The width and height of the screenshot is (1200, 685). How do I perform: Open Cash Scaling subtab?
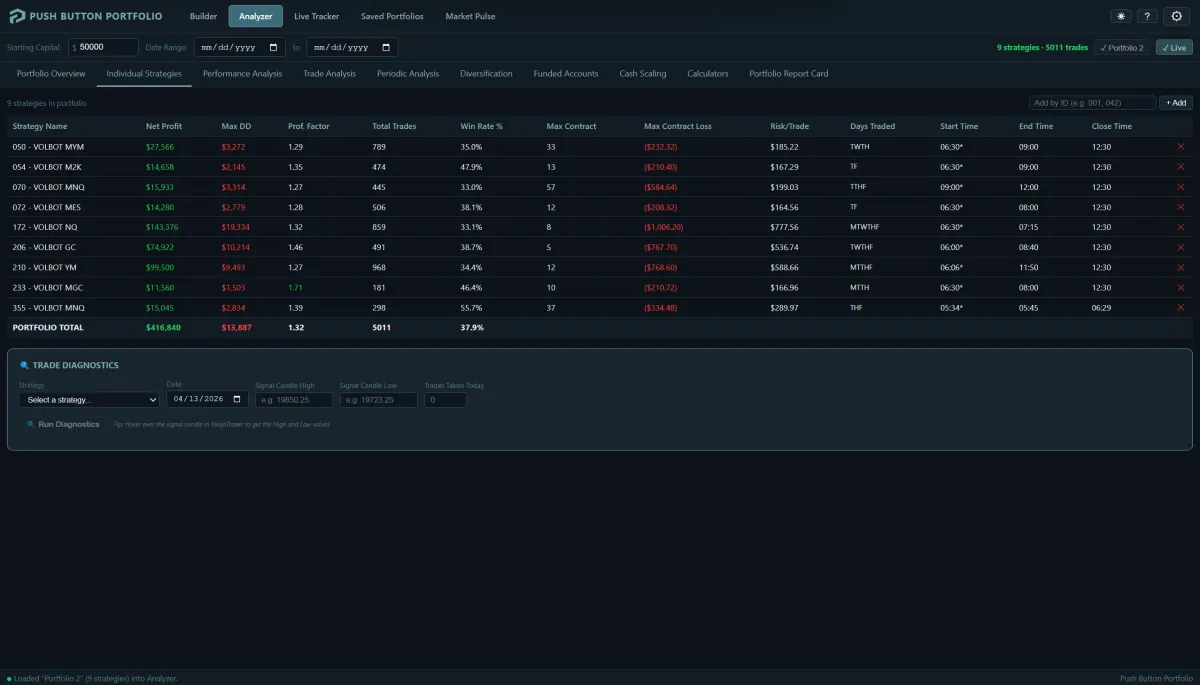point(643,74)
